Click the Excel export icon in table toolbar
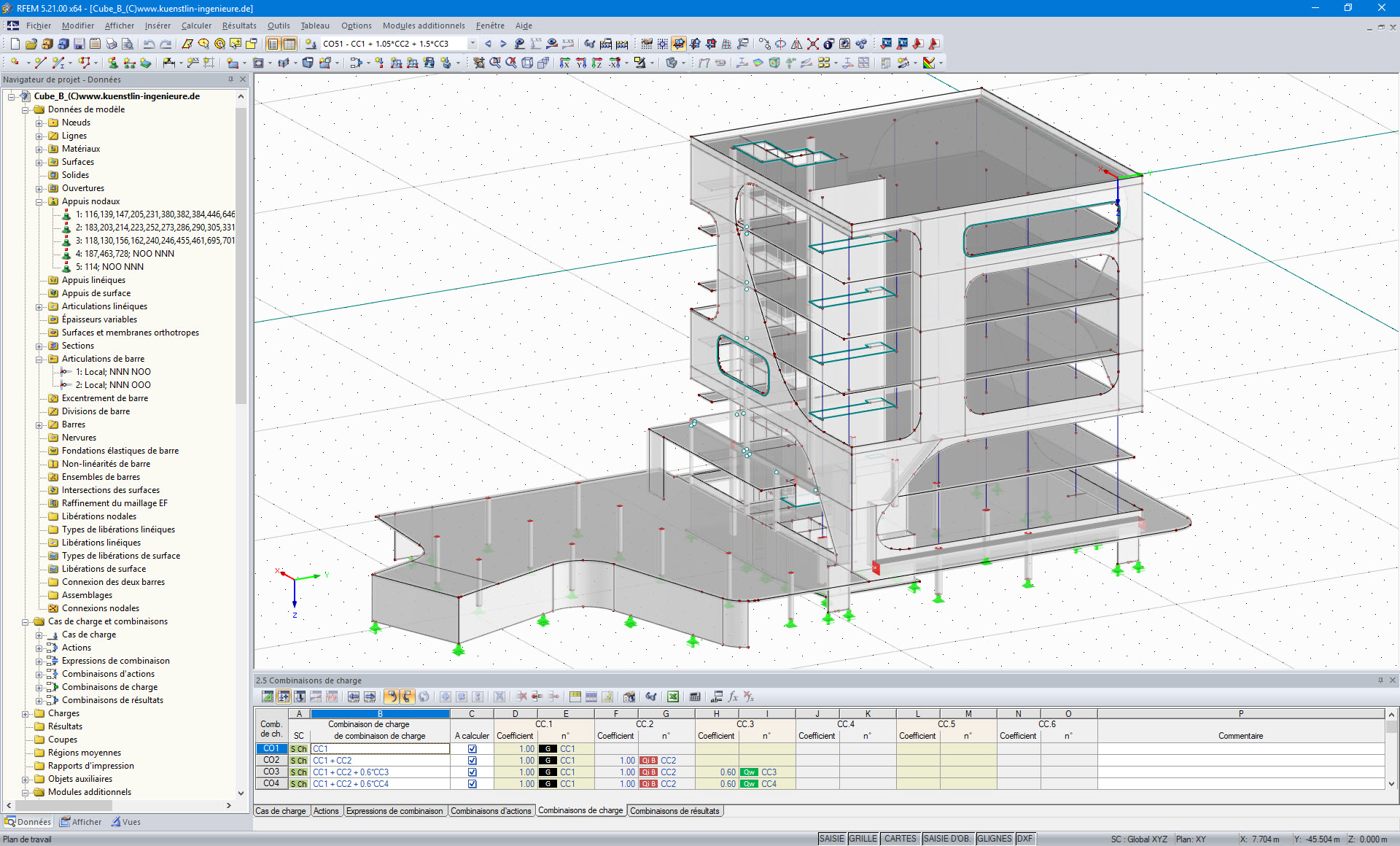Screen dimensions: 1400x846 [673, 696]
